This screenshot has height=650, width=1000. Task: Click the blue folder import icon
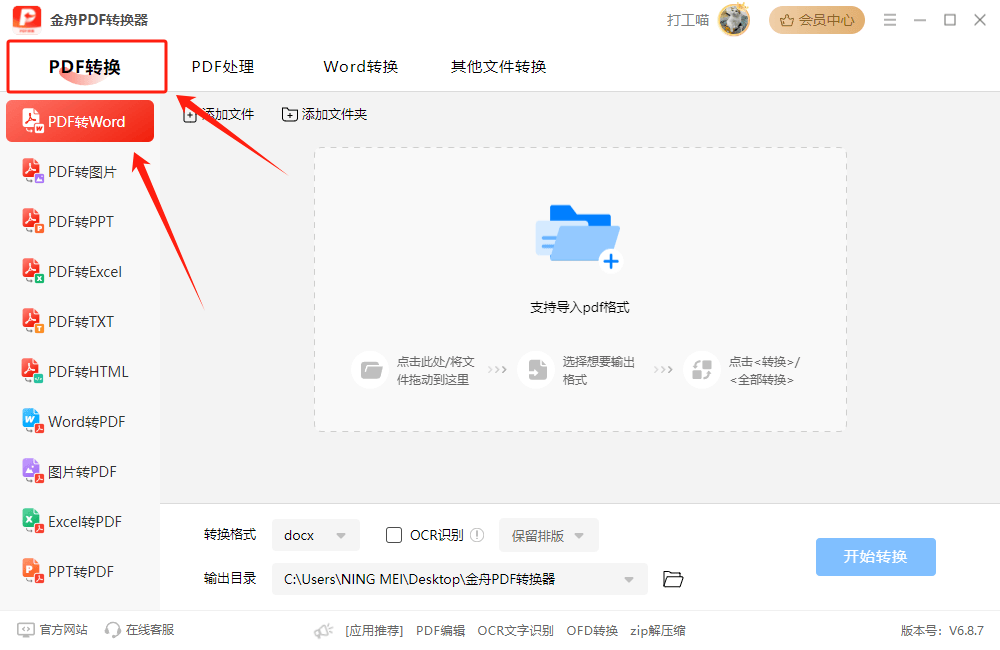click(578, 237)
